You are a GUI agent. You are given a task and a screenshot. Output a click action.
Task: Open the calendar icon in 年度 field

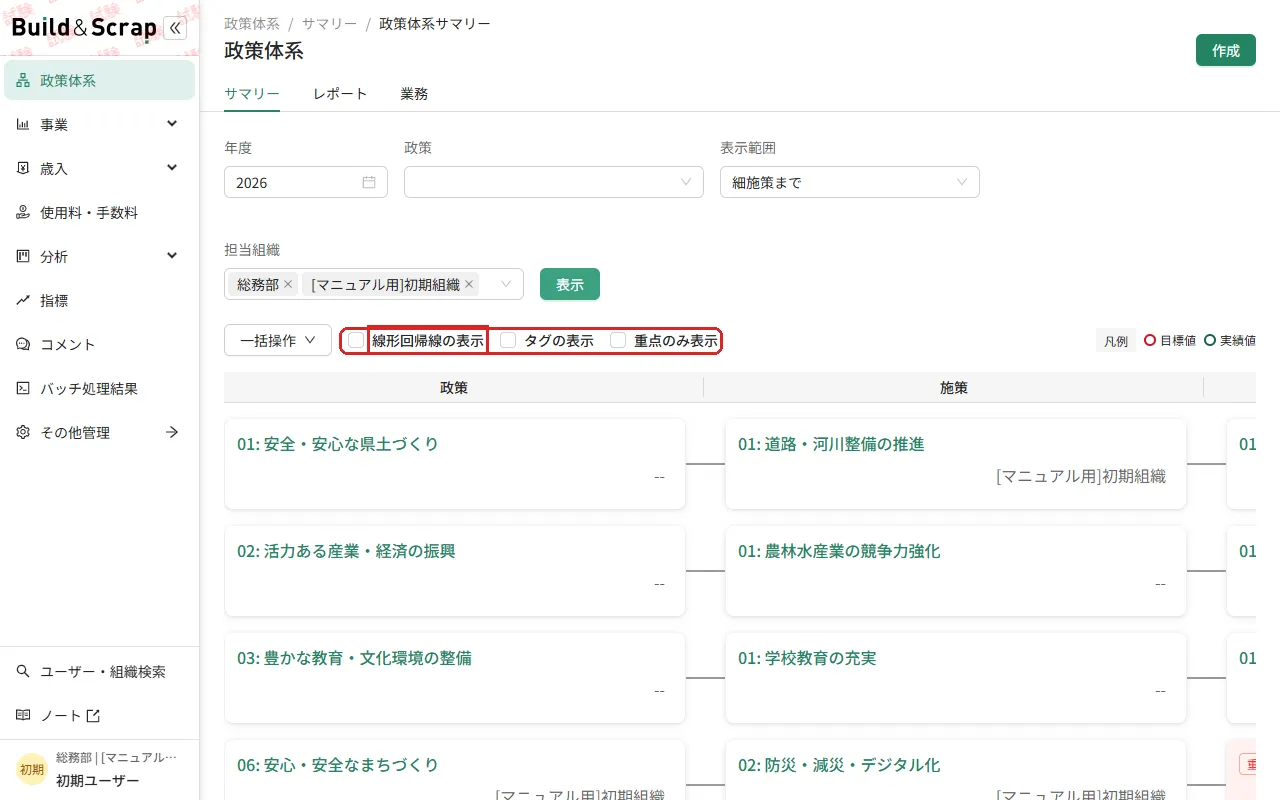[x=369, y=183]
